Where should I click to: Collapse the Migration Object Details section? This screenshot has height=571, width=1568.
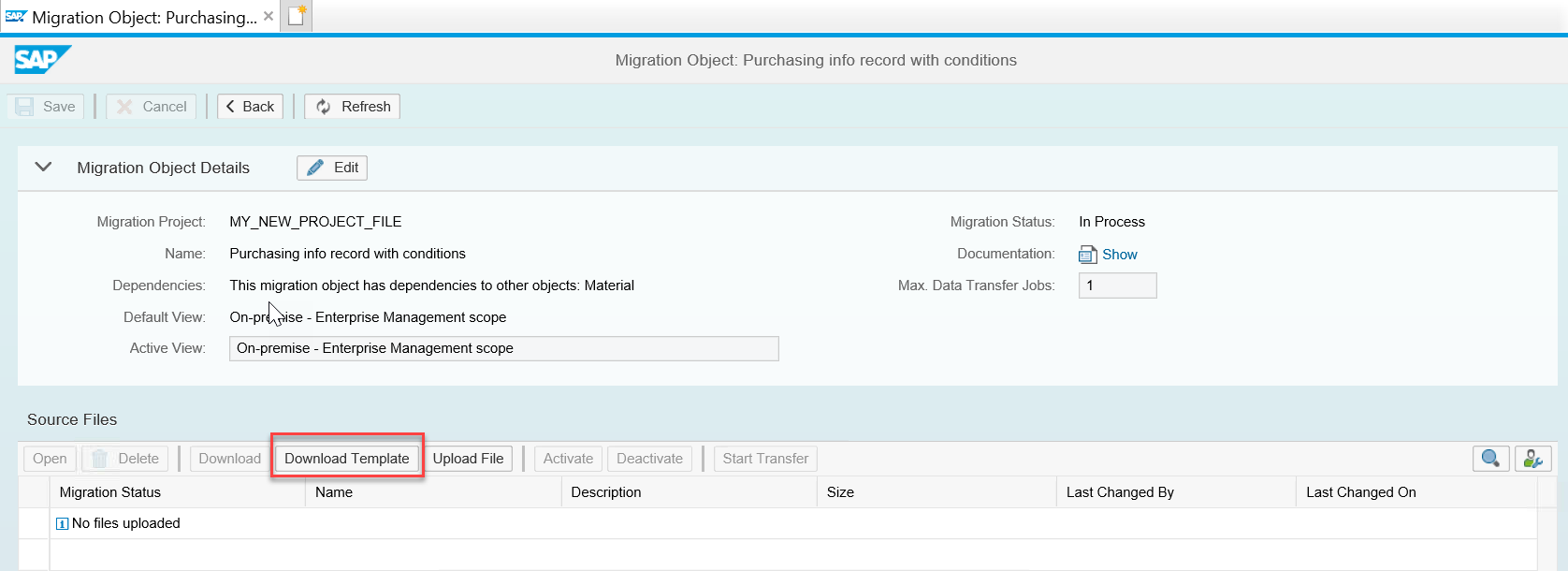click(43, 168)
